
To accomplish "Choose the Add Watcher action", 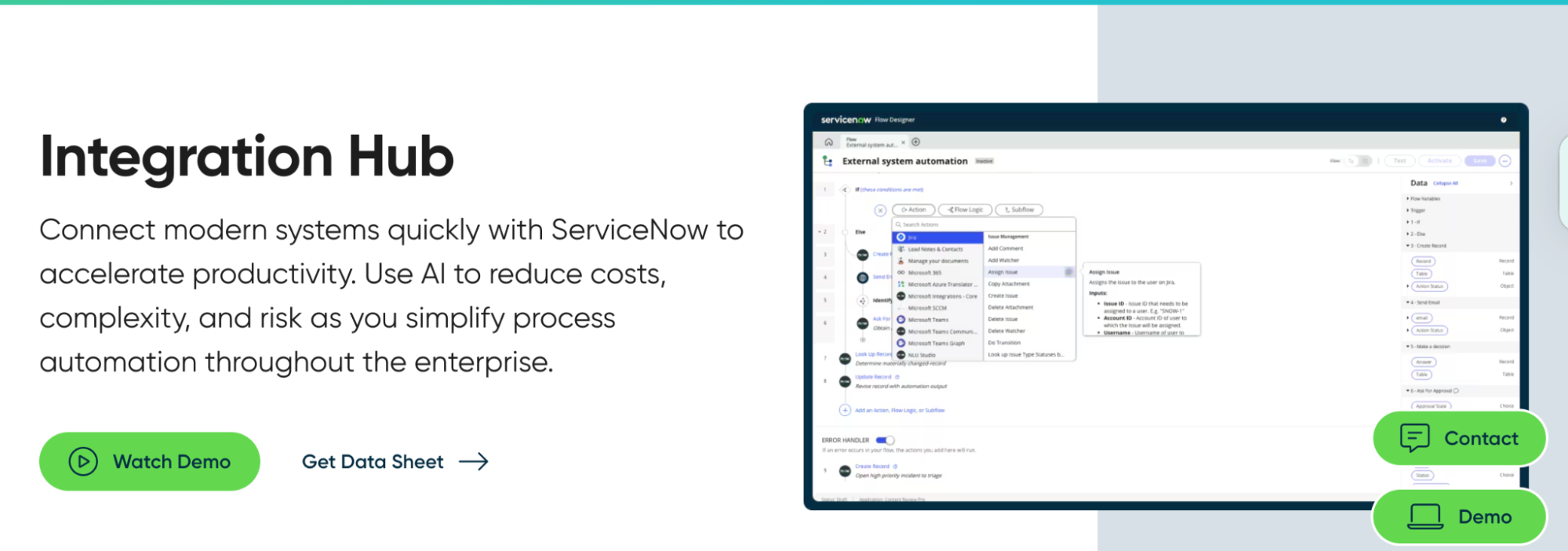I will coord(1003,260).
